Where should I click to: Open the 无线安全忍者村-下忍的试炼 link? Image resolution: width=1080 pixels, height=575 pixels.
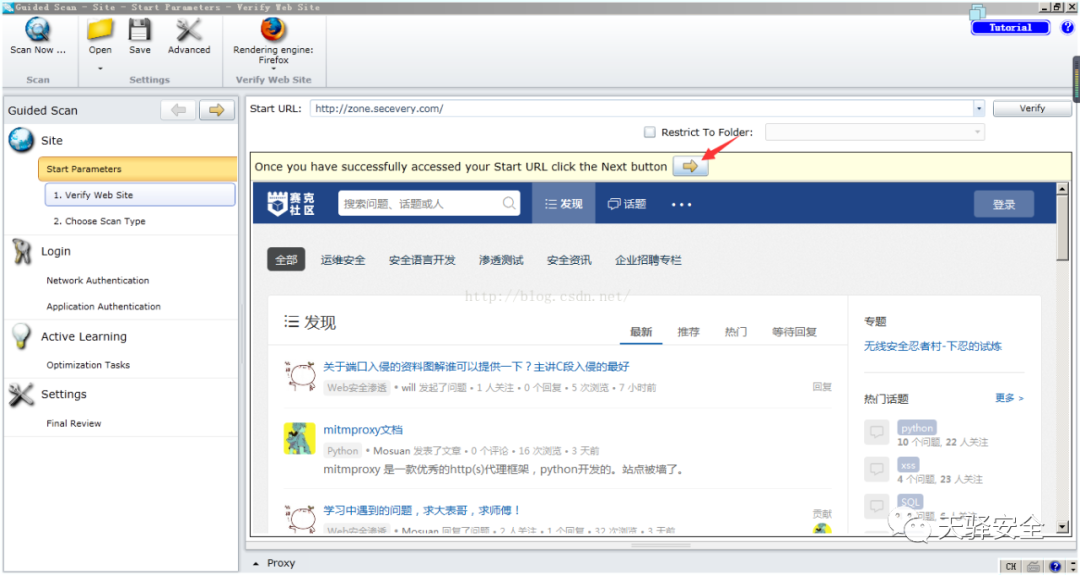point(933,346)
